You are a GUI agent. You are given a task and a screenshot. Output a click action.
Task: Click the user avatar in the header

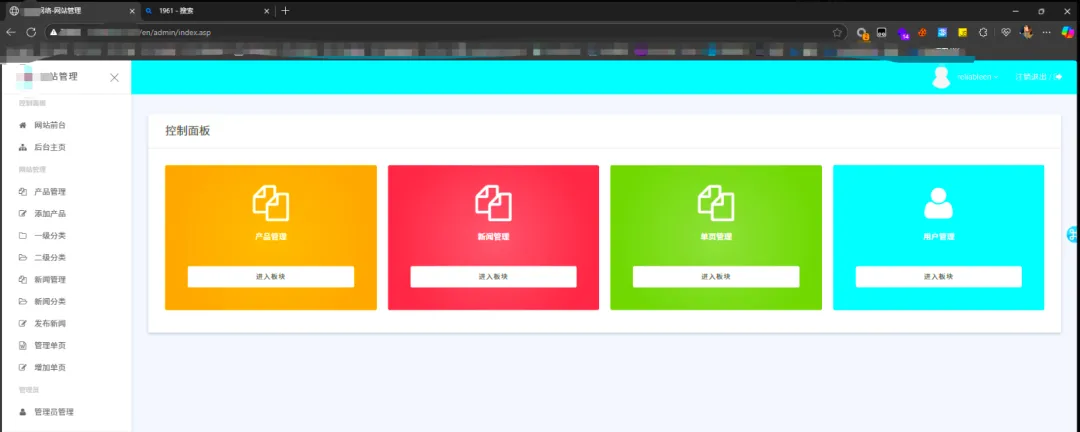pyautogui.click(x=941, y=77)
